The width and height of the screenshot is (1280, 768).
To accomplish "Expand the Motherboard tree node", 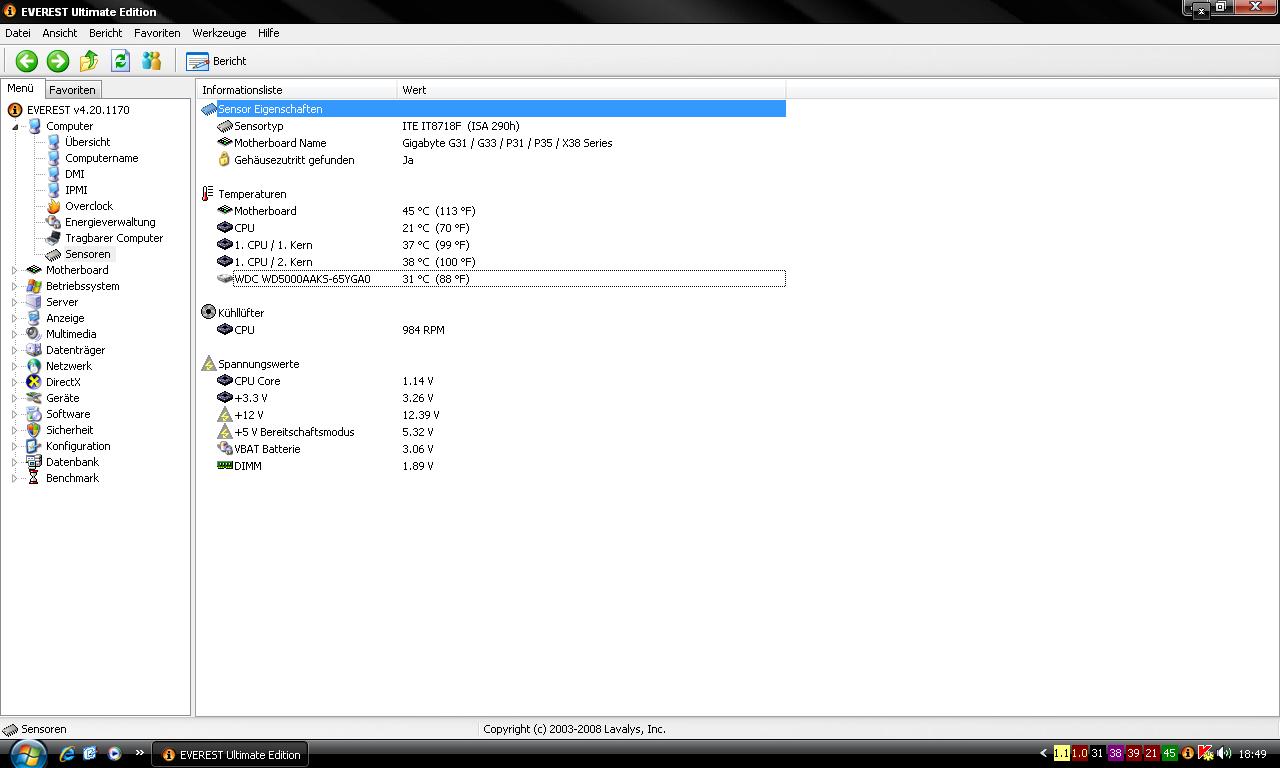I will (x=15, y=270).
